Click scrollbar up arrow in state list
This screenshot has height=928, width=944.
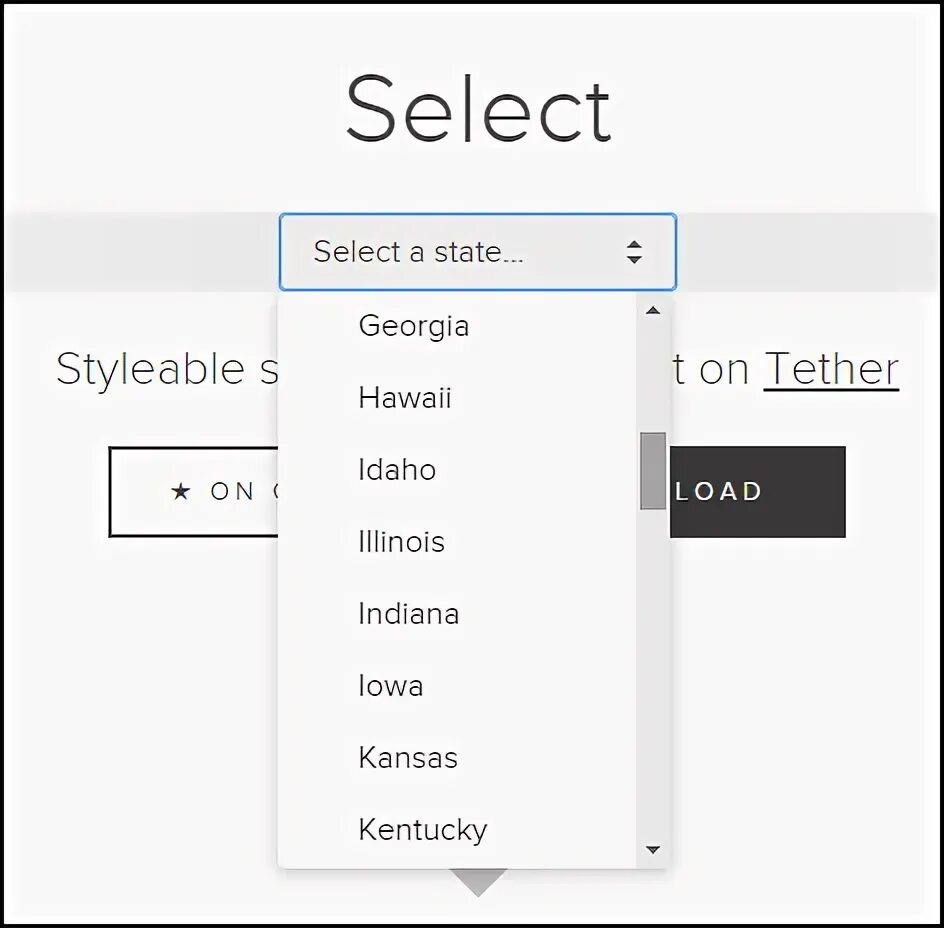(x=653, y=311)
